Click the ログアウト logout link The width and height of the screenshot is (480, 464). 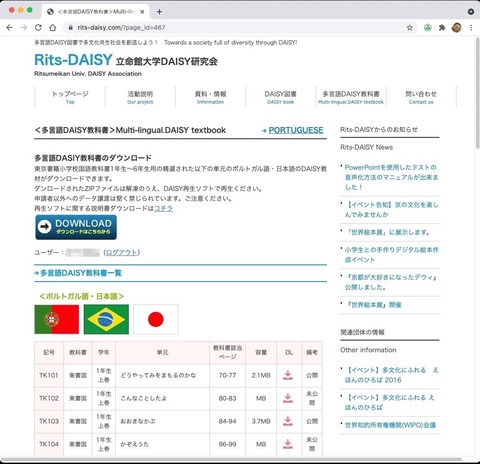tap(122, 253)
